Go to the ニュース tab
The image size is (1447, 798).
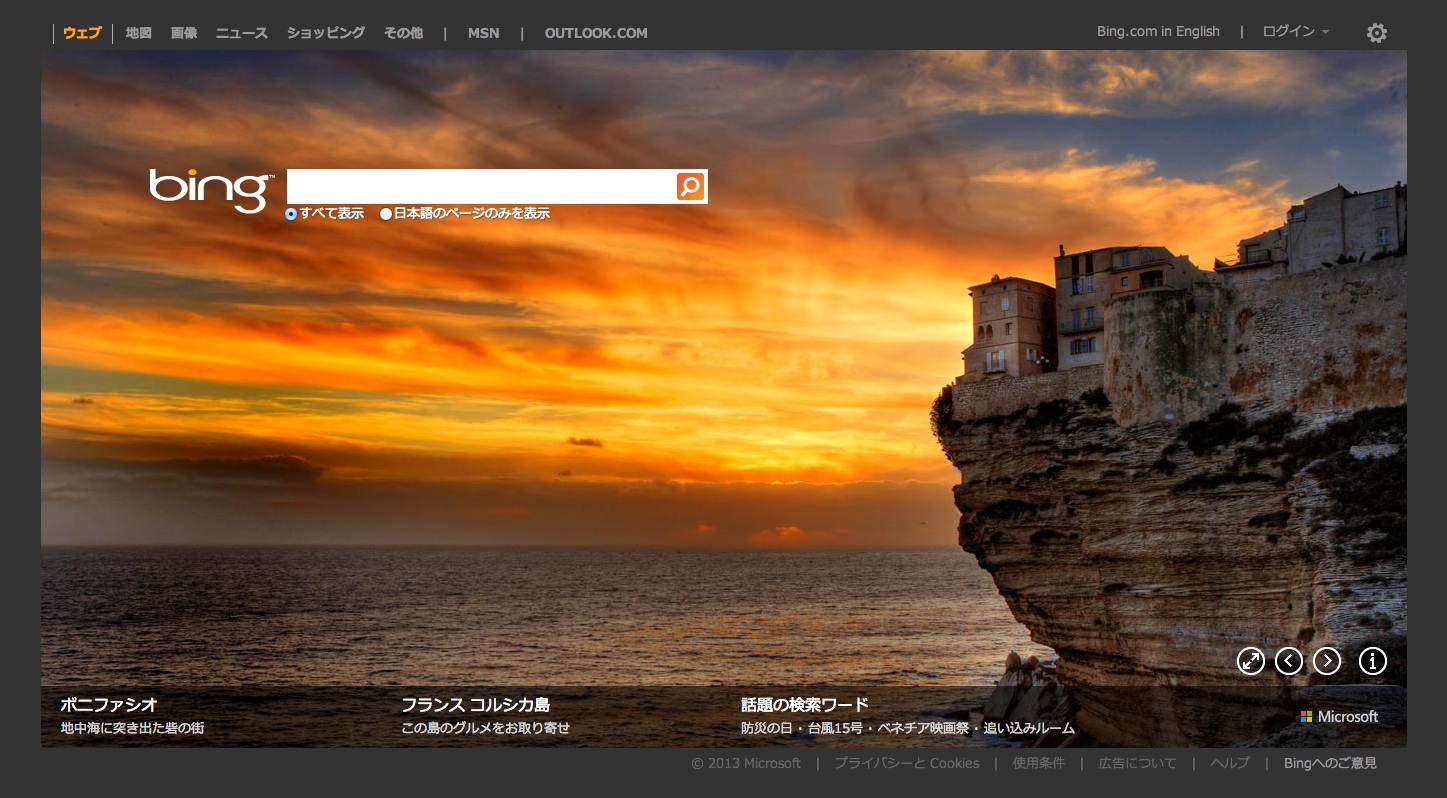pos(242,33)
